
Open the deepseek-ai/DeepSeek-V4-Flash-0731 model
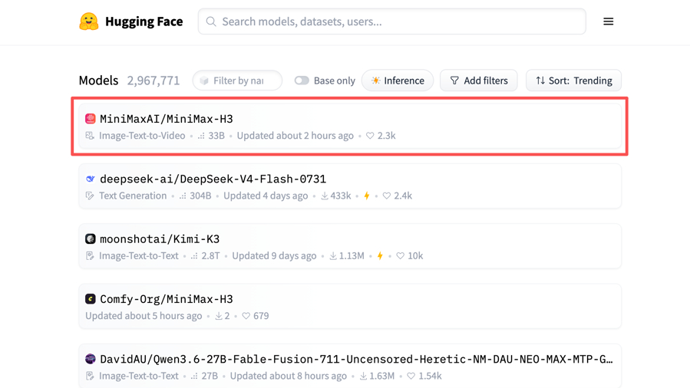click(x=213, y=179)
